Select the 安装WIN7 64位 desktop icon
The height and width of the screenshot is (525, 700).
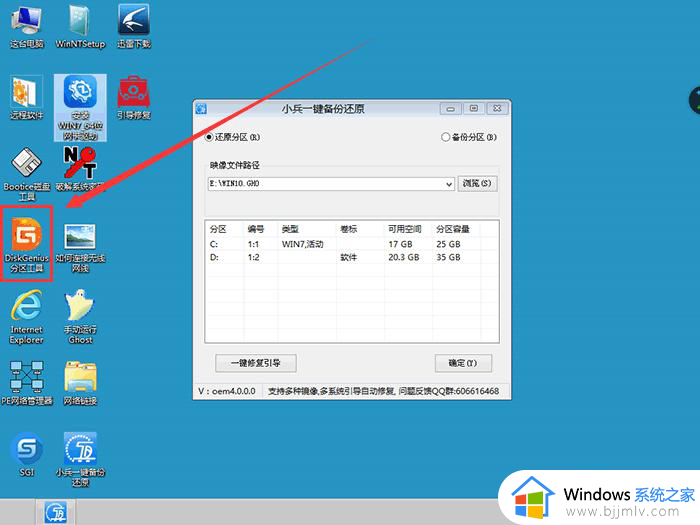(80, 108)
